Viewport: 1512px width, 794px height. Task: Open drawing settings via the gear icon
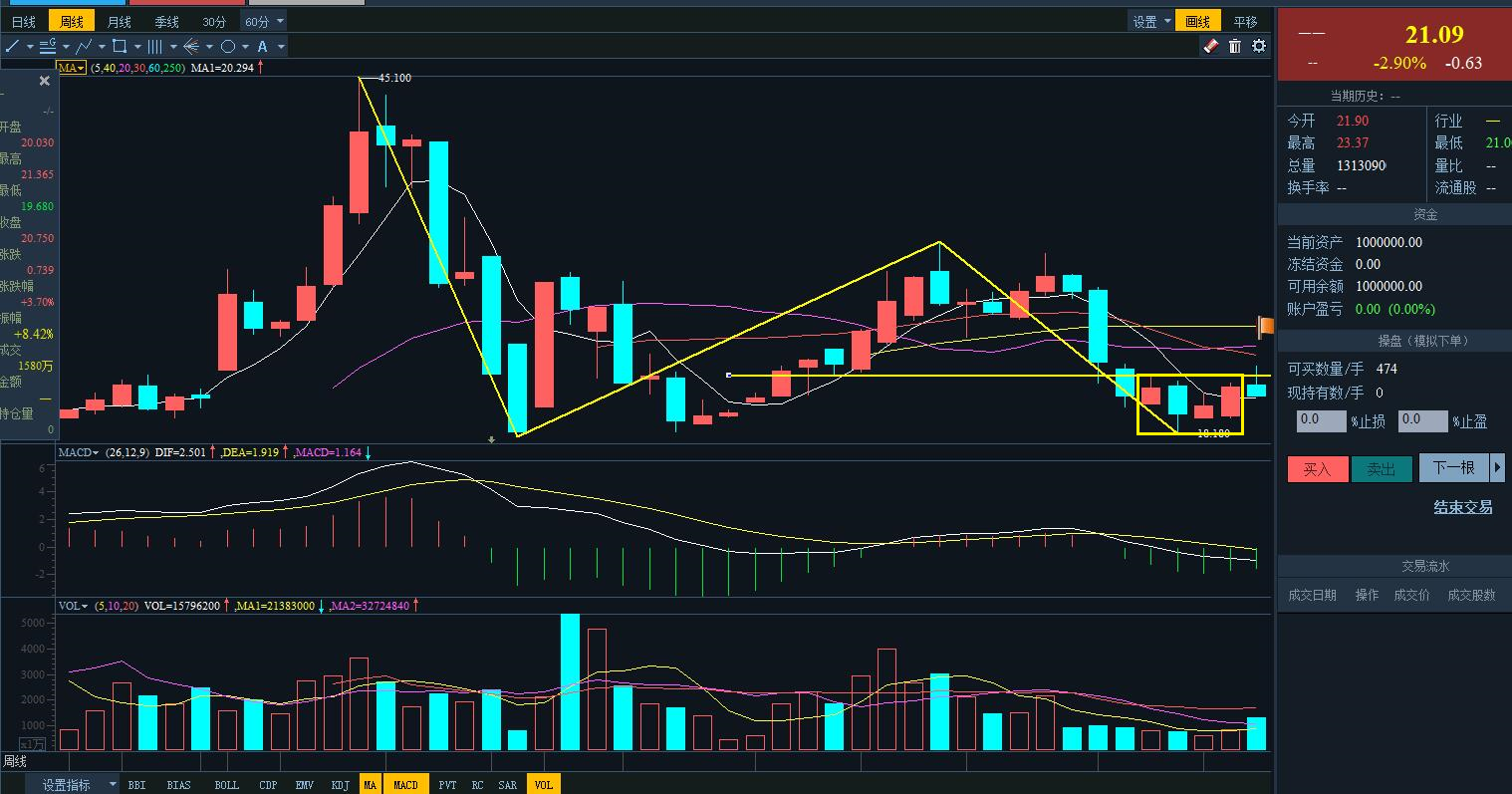click(x=1259, y=46)
